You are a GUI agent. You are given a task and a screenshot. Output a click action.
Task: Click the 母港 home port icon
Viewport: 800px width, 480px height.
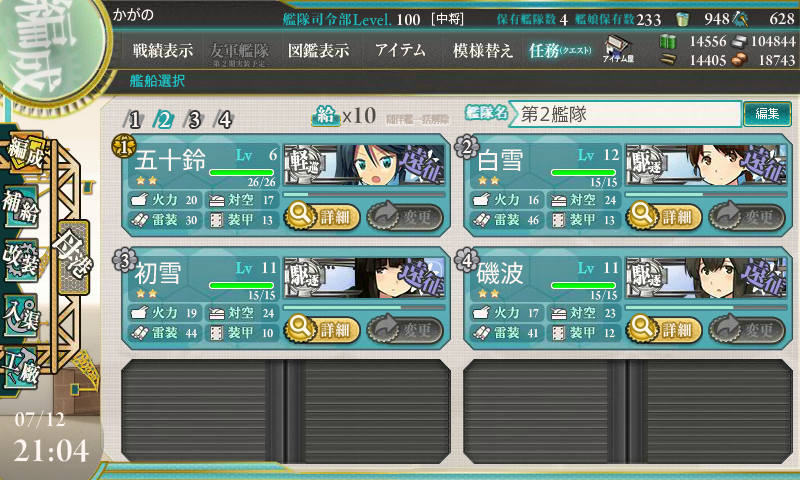[74, 258]
